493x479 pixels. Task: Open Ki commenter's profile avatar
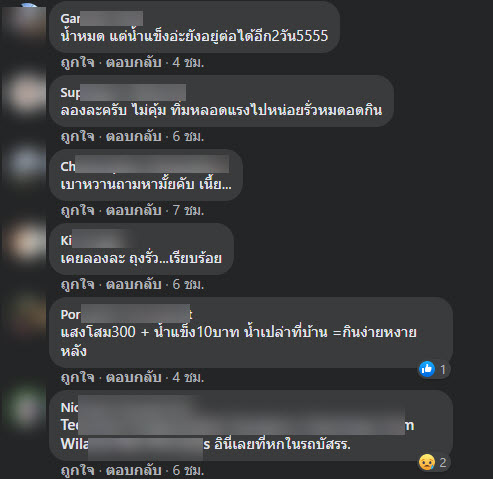[x=24, y=243]
